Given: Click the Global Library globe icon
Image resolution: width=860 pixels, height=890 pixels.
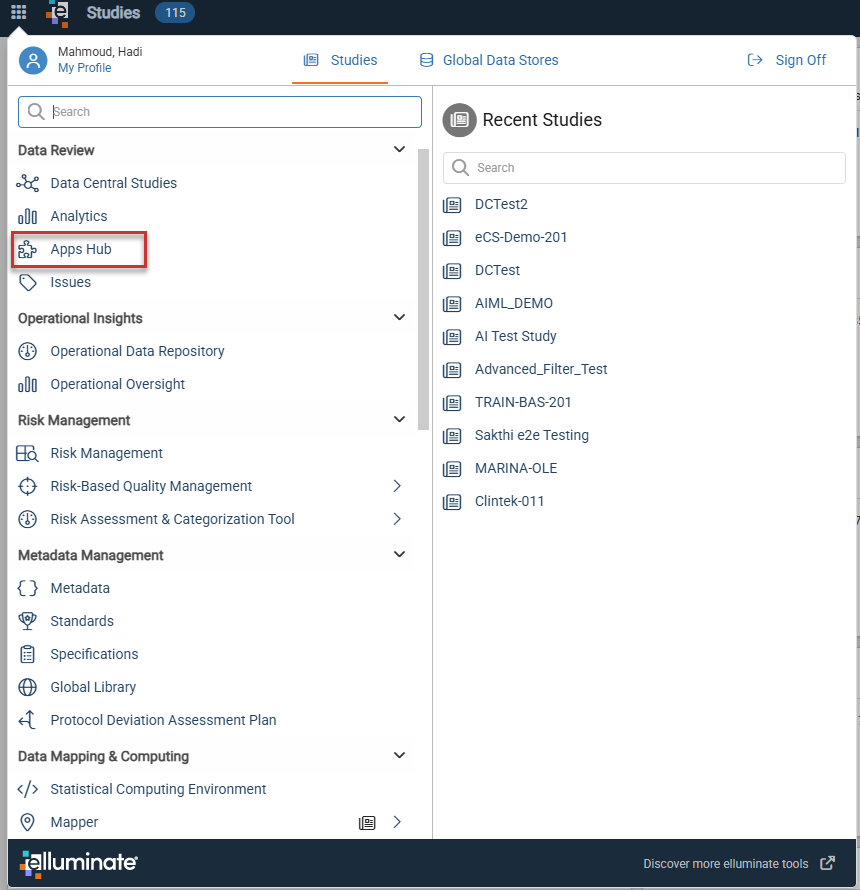Looking at the screenshot, I should coord(27,687).
